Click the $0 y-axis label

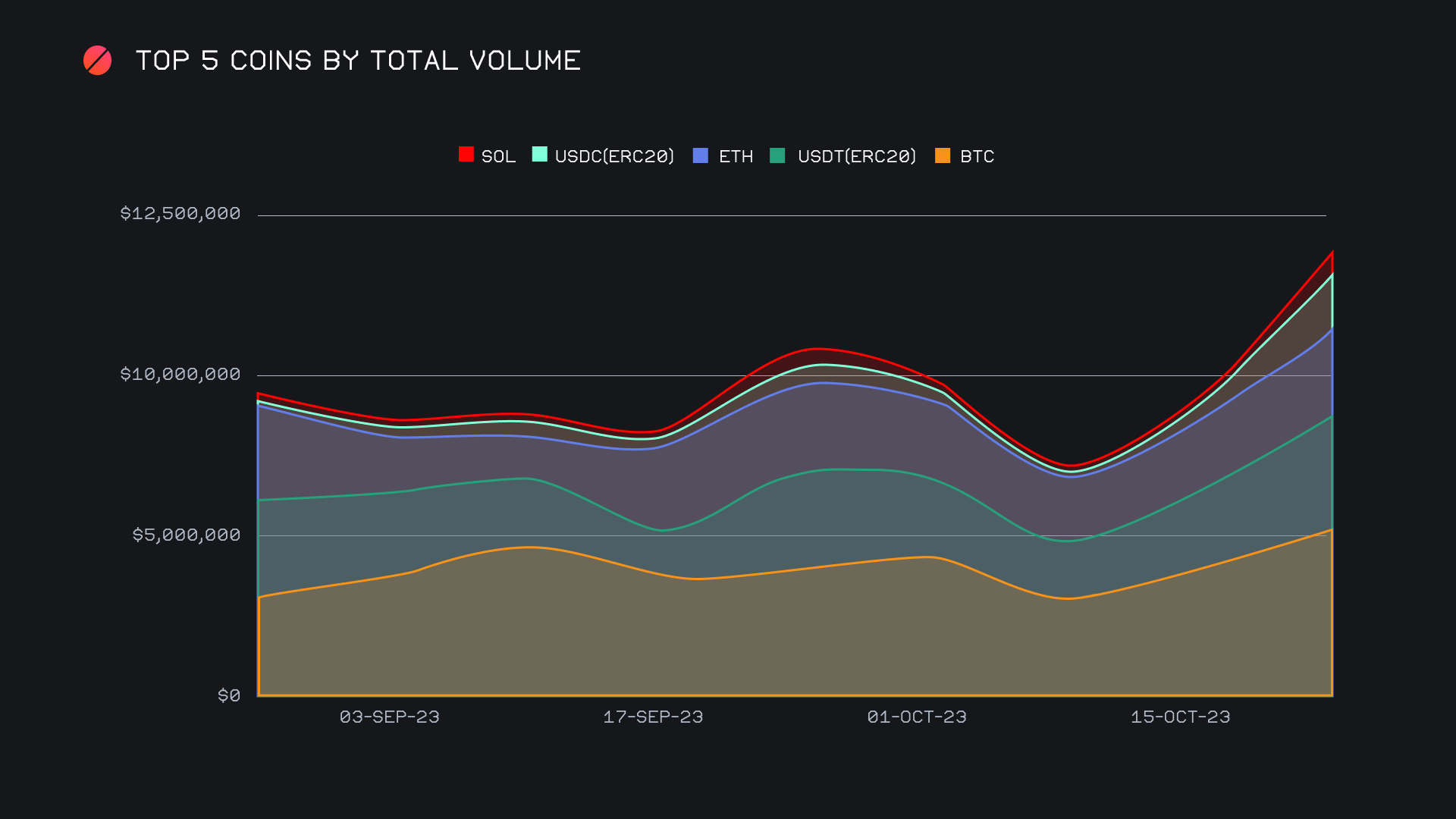pos(229,696)
